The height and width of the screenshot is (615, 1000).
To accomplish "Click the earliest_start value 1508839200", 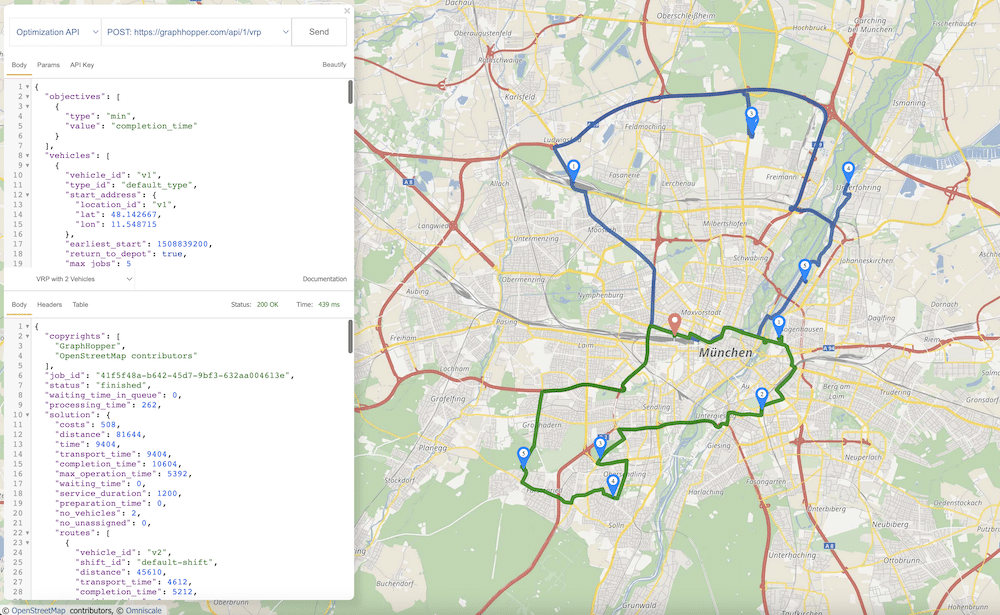I will click(x=183, y=244).
